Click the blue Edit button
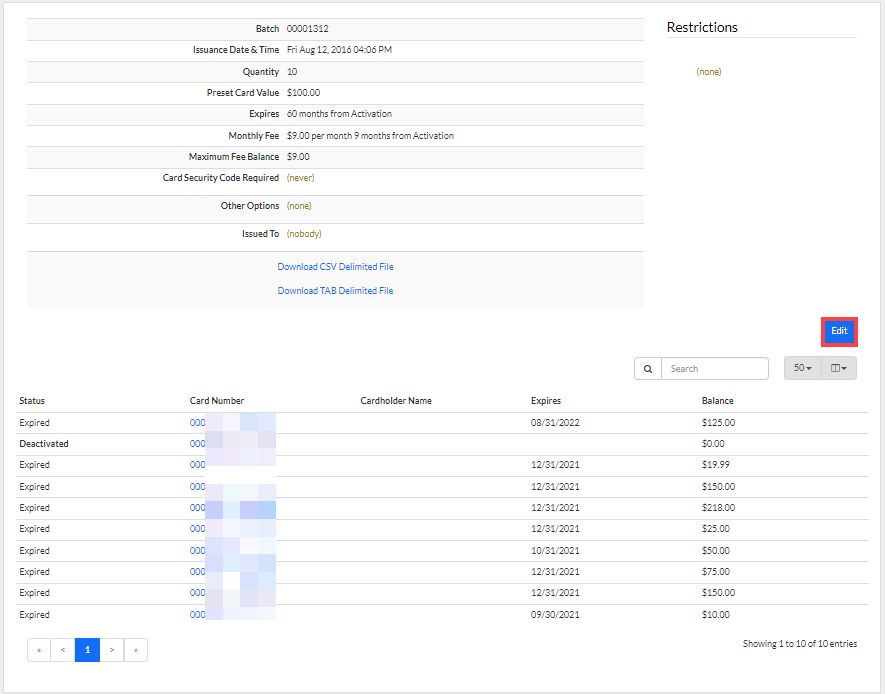Viewport: 885px width, 694px height. point(839,331)
